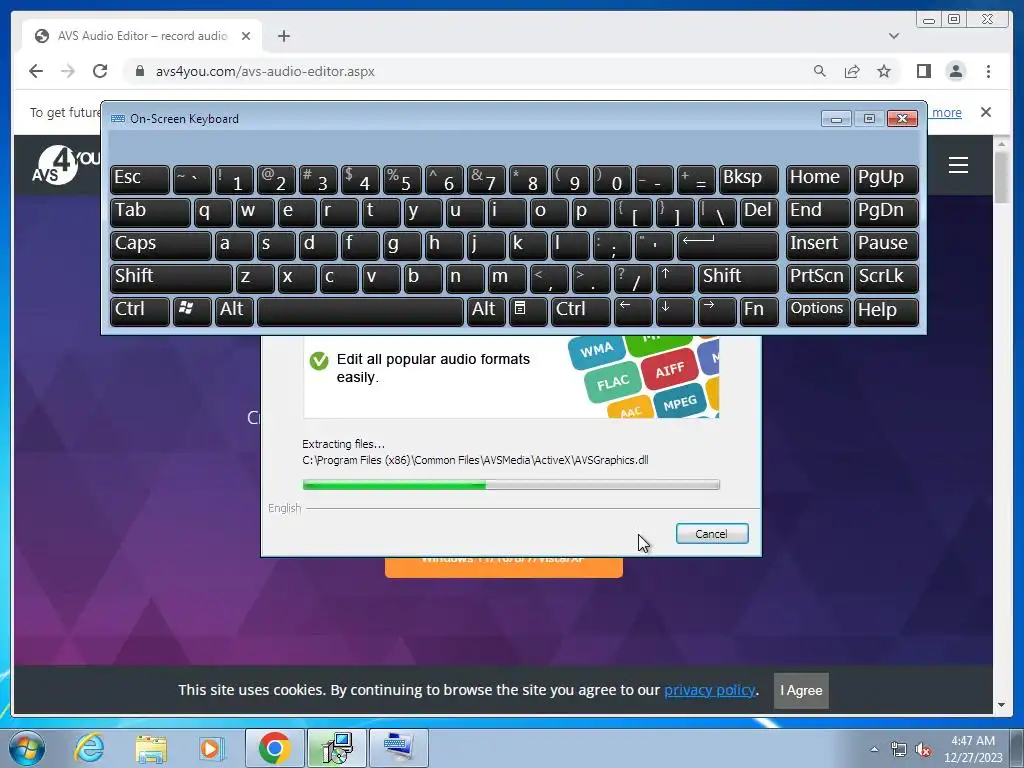
Task: Click the muted volume tray icon
Action: [923, 750]
